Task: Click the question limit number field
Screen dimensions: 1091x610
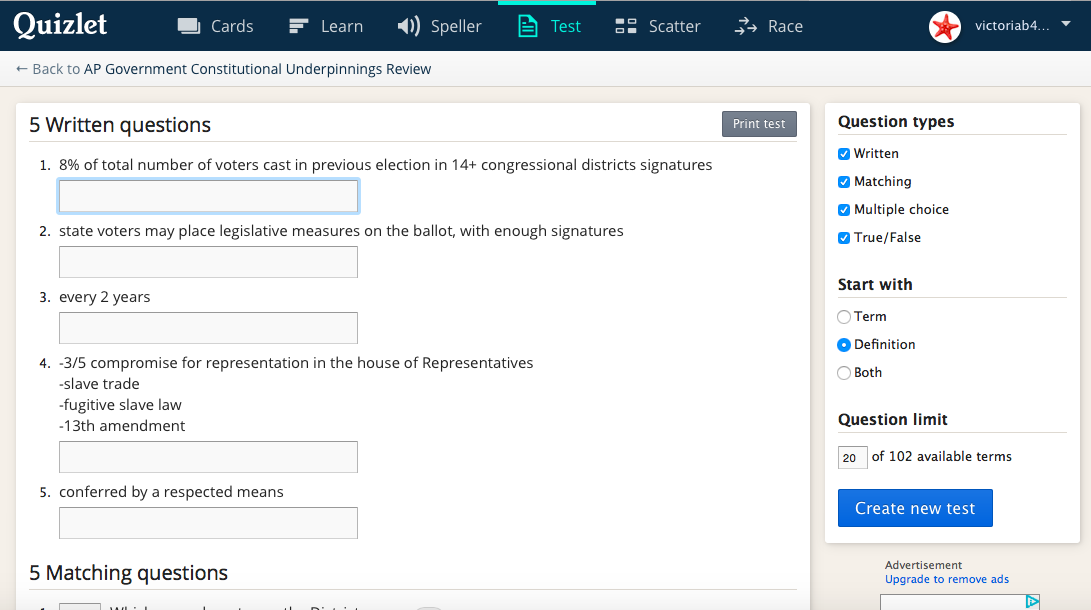Action: (x=852, y=458)
